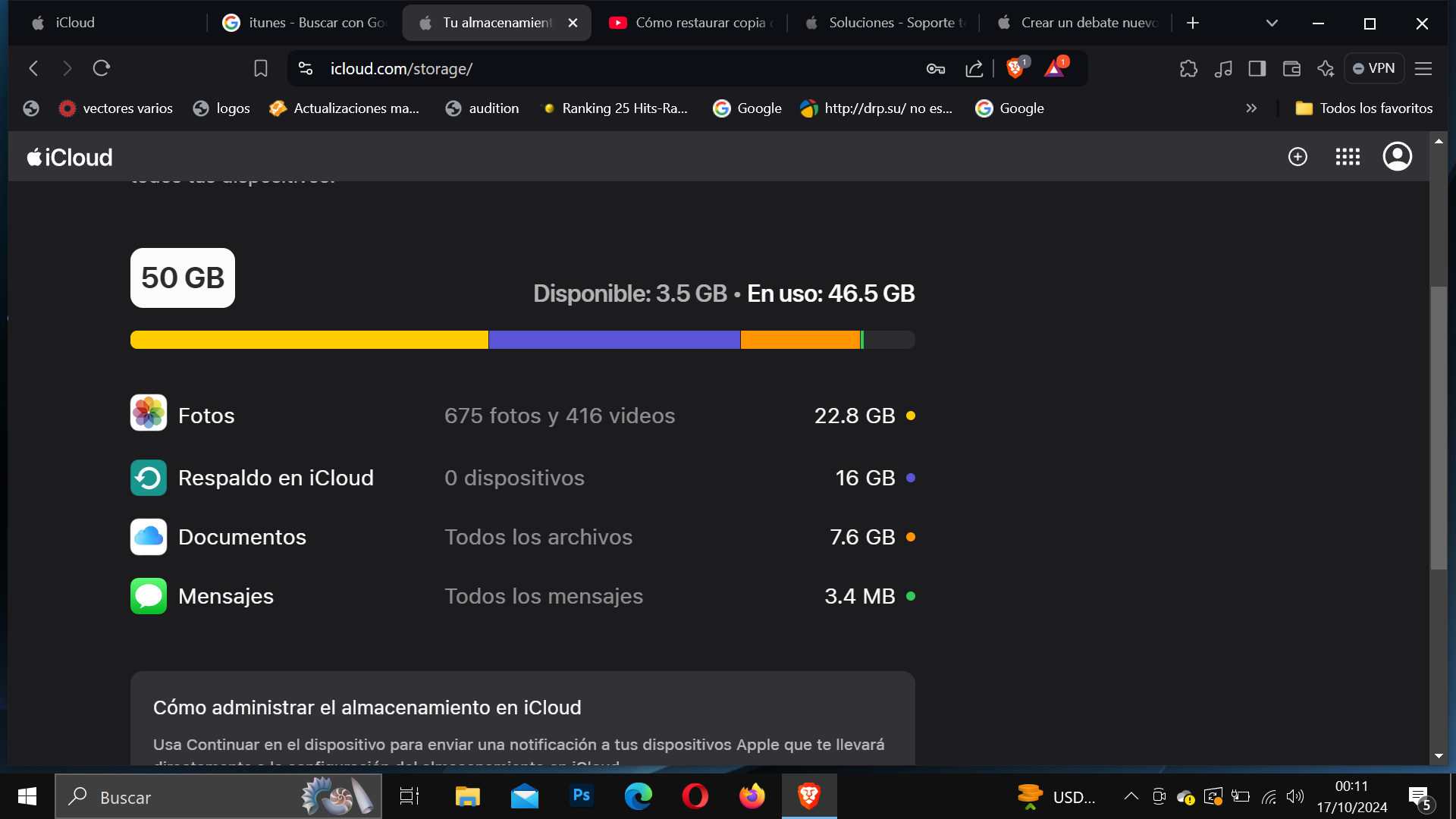1456x819 pixels.
Task: Switch to the YouTube Cómo restaurar copia tab
Action: tap(694, 23)
